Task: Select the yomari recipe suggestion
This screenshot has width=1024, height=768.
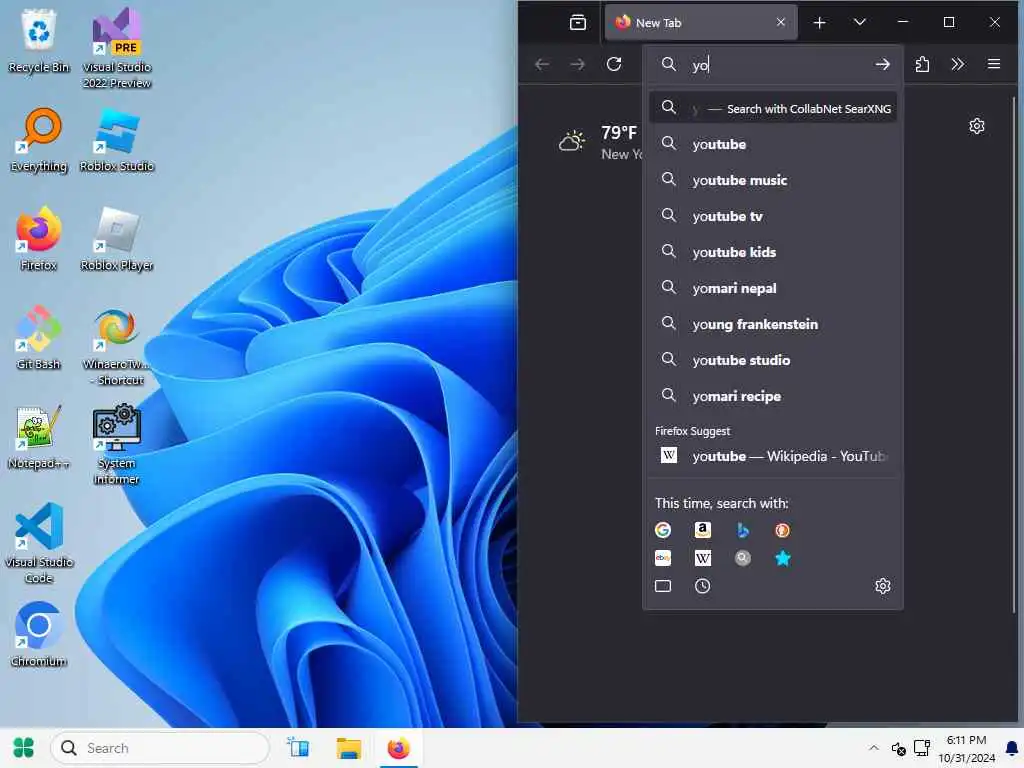Action: [773, 396]
